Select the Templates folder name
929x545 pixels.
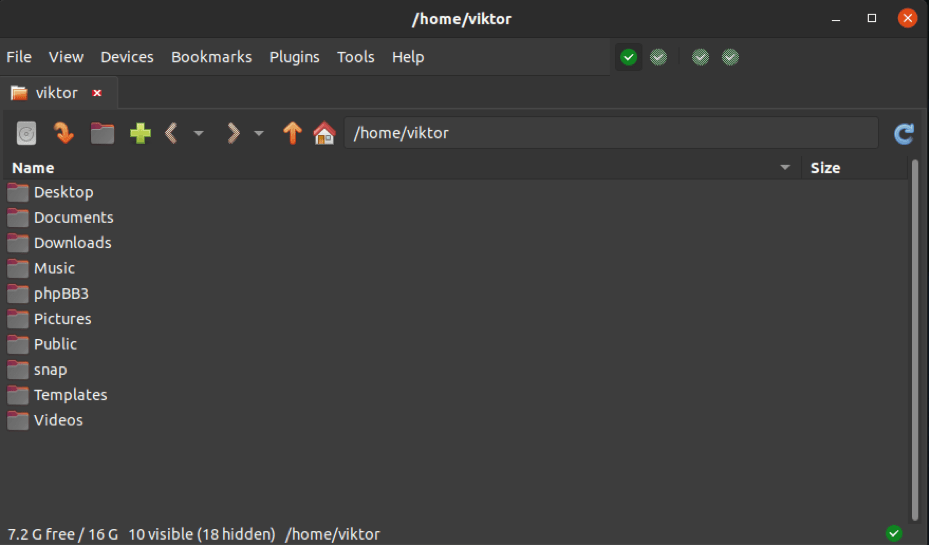(x=70, y=395)
